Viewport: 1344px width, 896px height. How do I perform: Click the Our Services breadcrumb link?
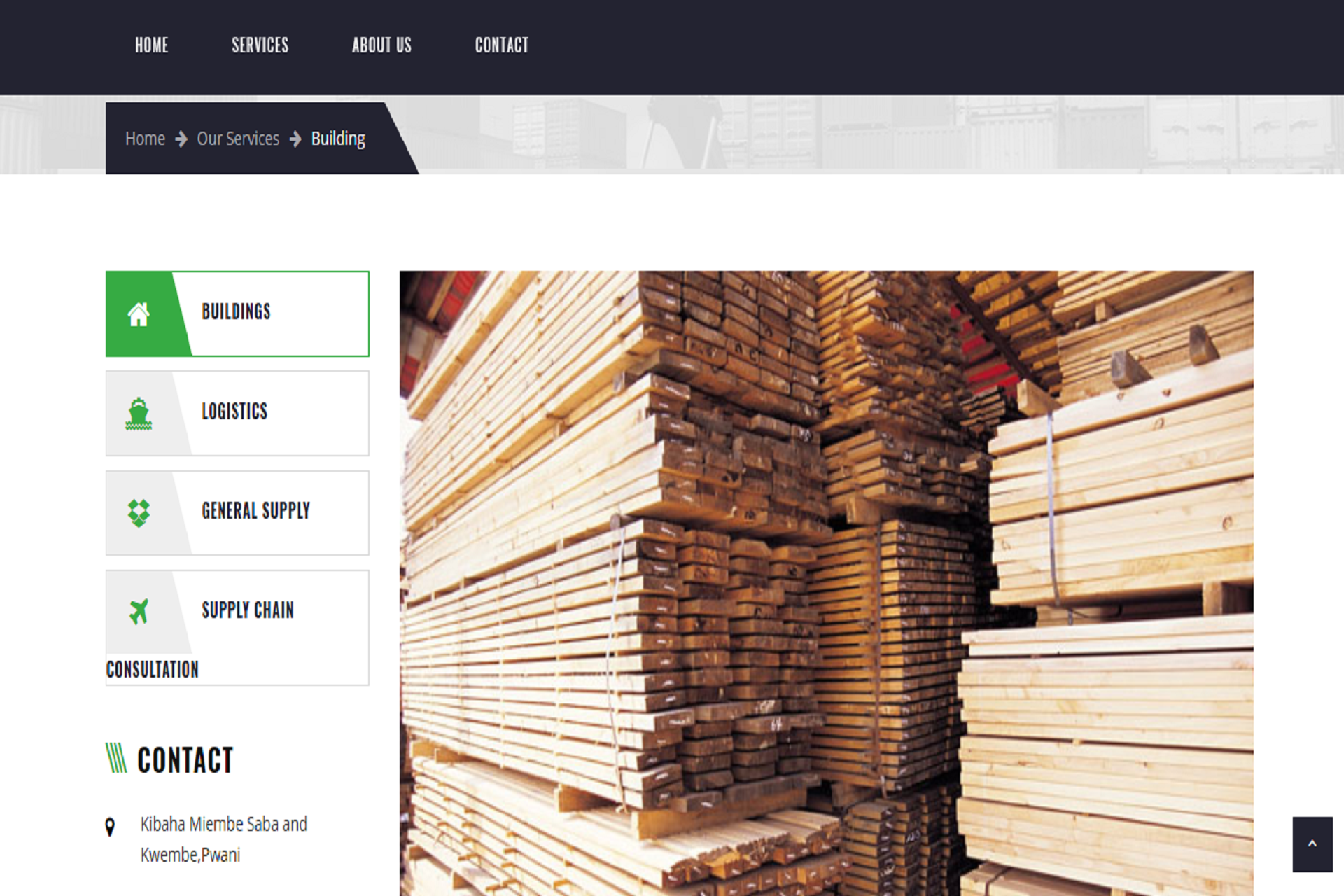238,139
